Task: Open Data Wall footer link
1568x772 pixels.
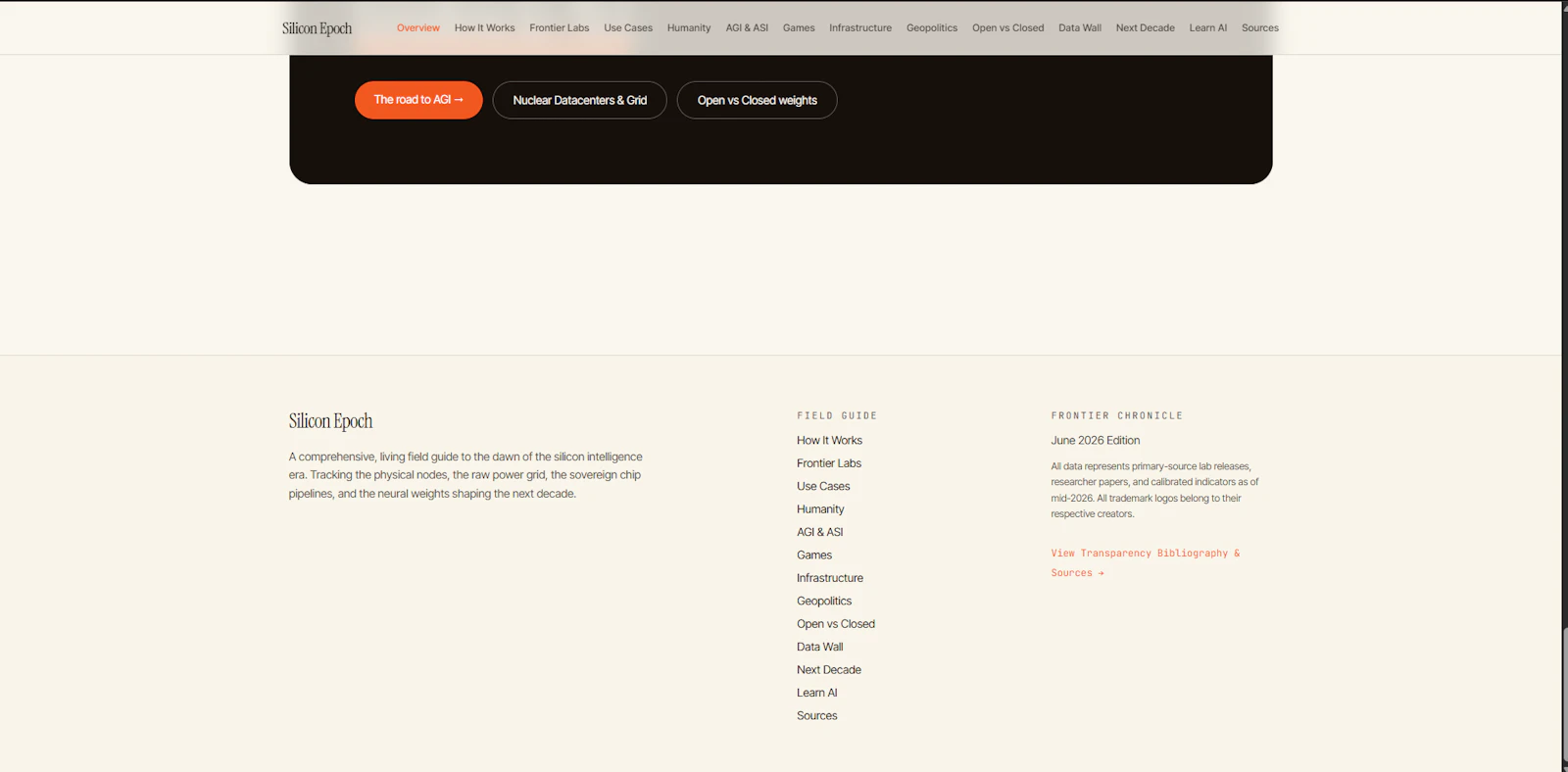Action: click(x=819, y=647)
